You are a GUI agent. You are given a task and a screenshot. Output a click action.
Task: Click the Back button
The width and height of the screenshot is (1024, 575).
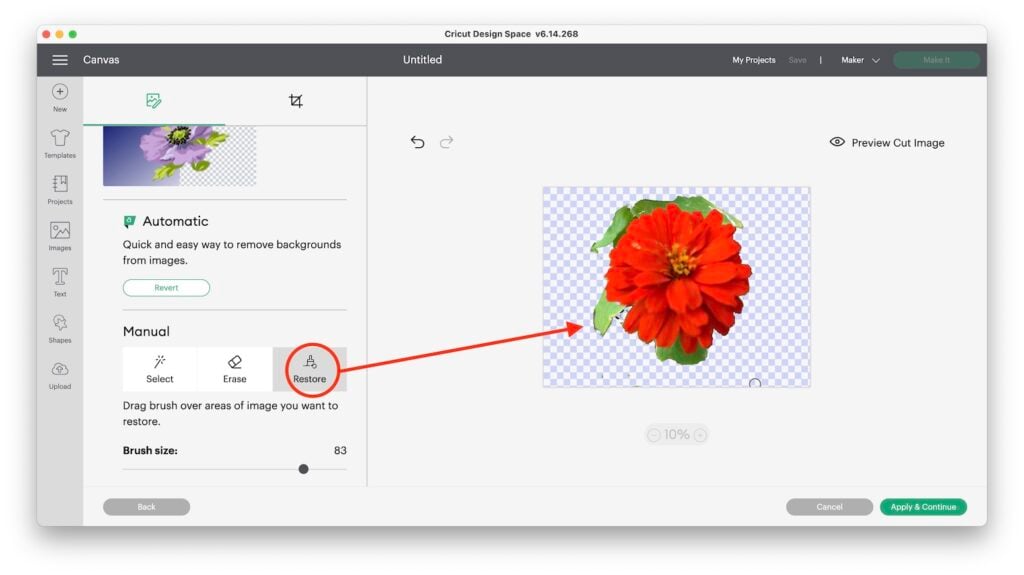pyautogui.click(x=146, y=507)
